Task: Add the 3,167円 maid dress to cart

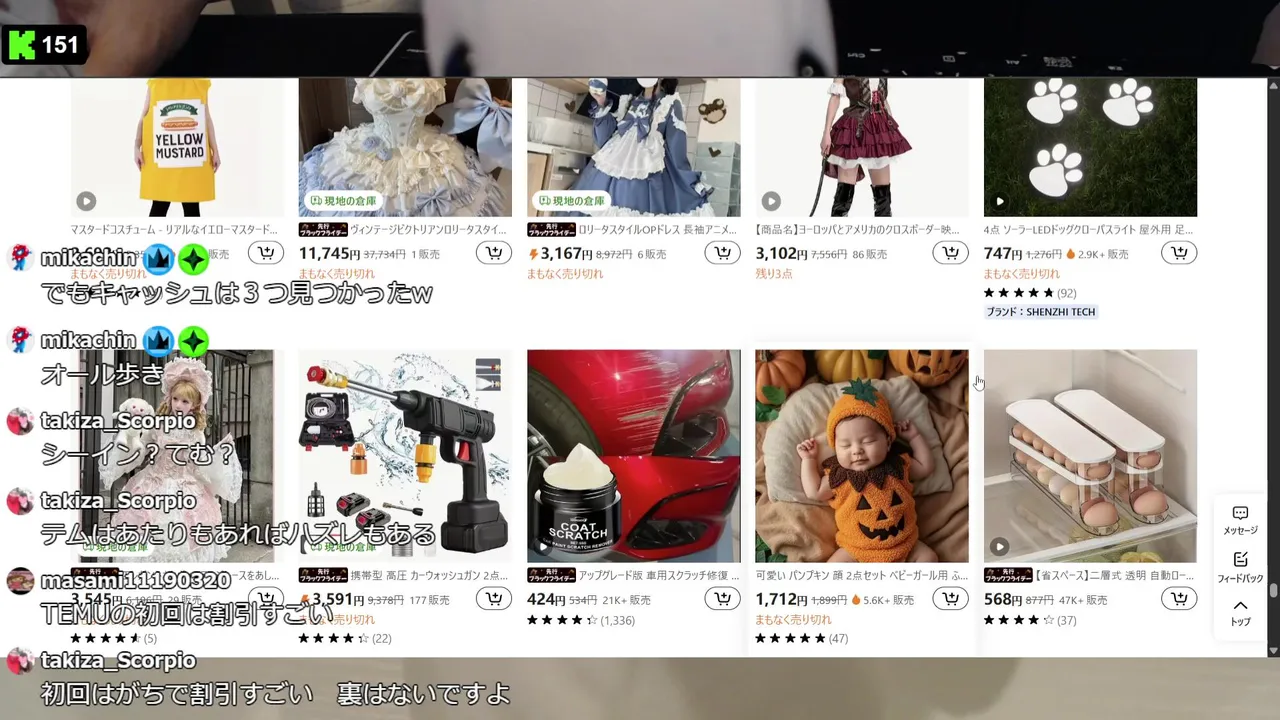Action: coord(722,253)
